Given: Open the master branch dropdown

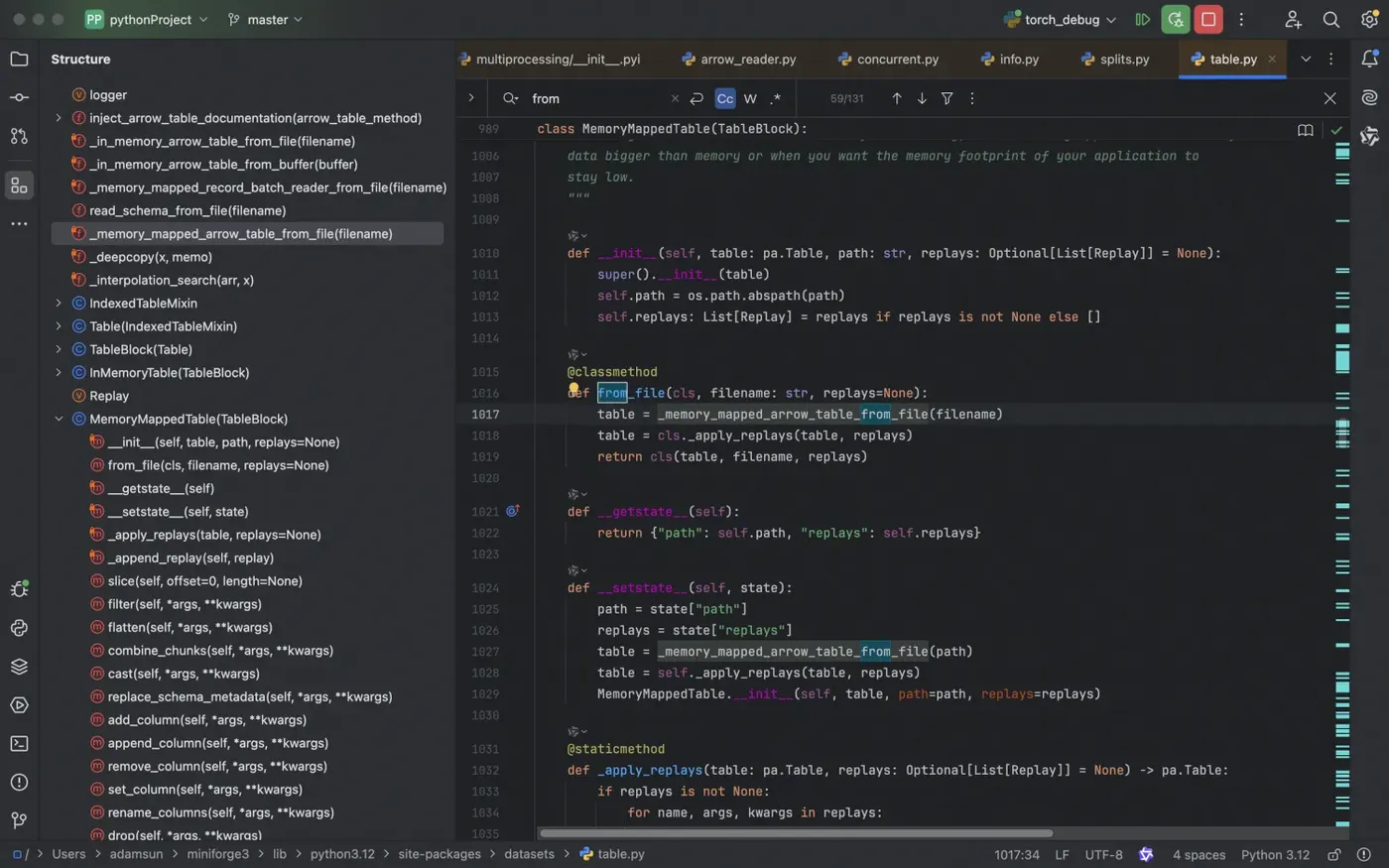Looking at the screenshot, I should click(x=265, y=19).
